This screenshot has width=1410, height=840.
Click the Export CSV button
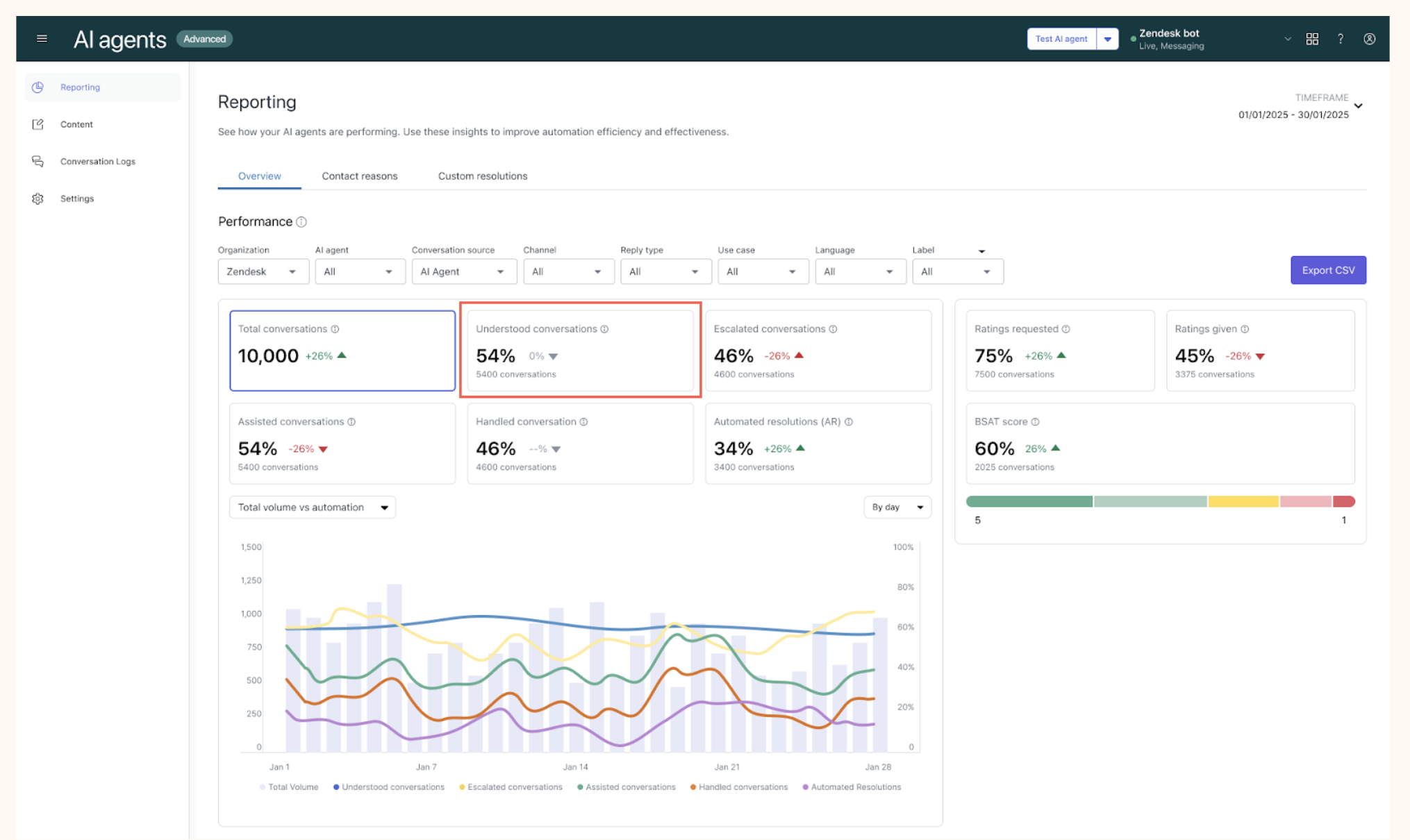[1328, 270]
